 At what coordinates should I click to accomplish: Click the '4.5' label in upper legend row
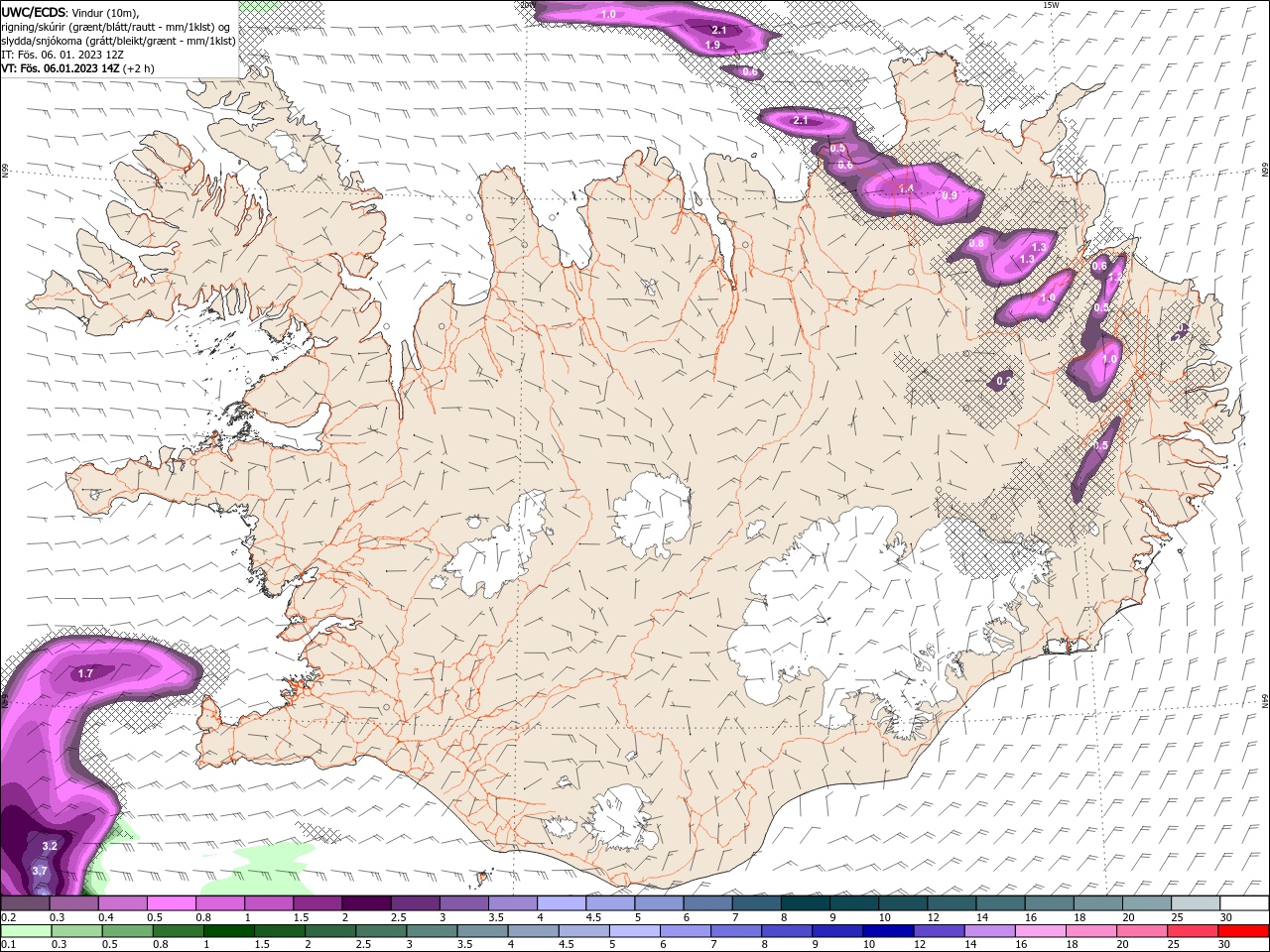click(x=593, y=917)
